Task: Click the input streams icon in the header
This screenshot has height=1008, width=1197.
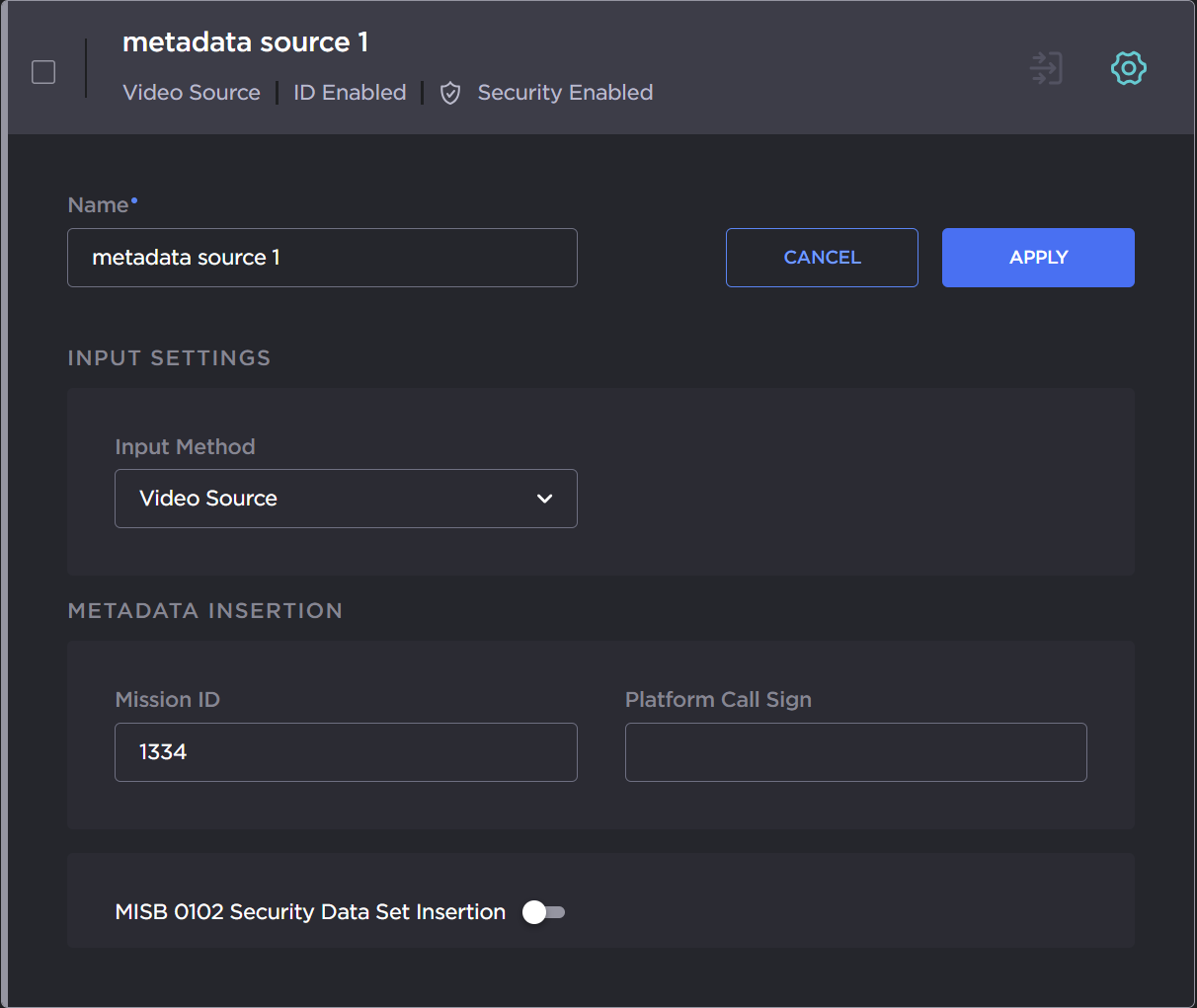Action: pos(1046,68)
